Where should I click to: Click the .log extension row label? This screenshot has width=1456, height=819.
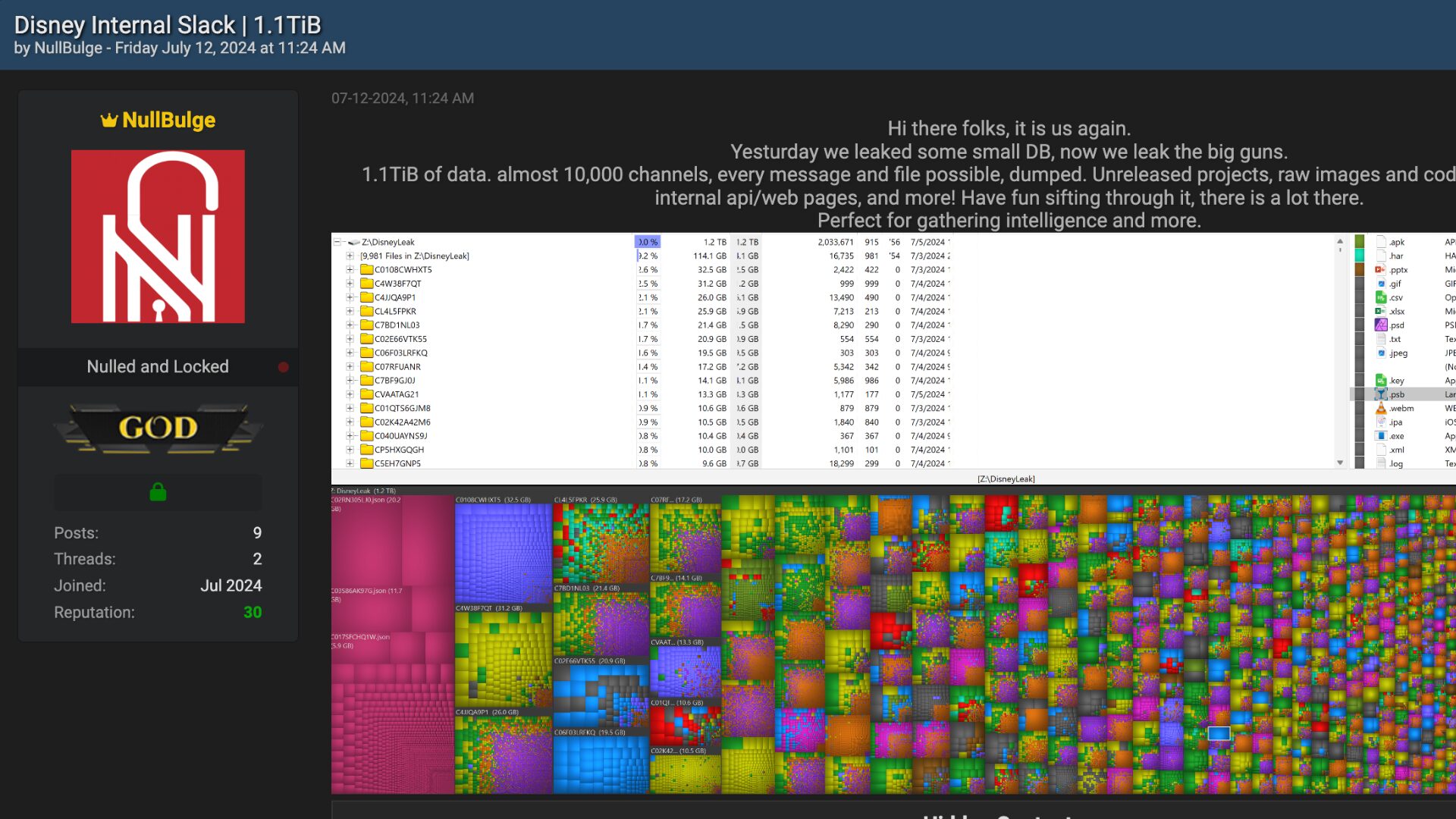click(x=1396, y=464)
